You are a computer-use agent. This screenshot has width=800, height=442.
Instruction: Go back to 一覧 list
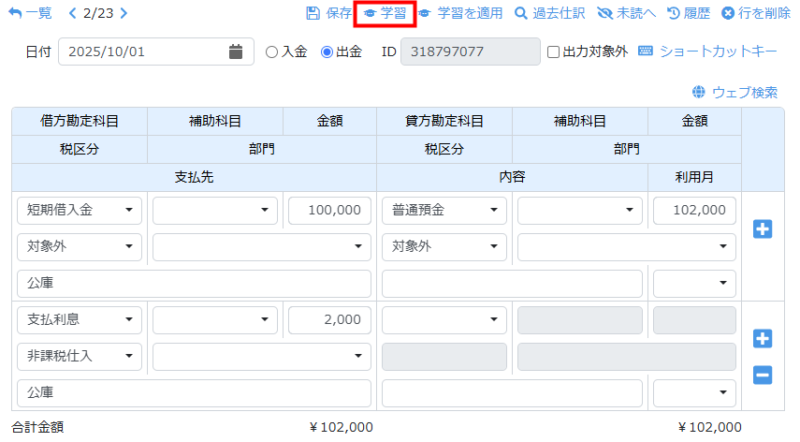[x=30, y=14]
